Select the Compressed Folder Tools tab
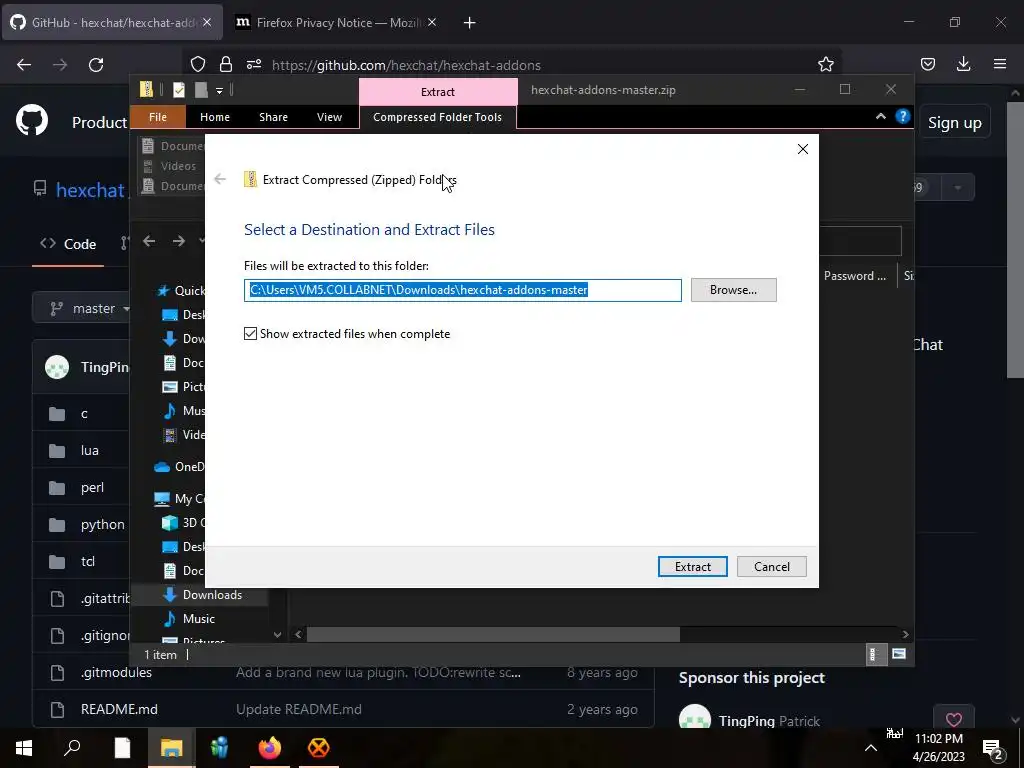Image resolution: width=1024 pixels, height=768 pixels. click(438, 117)
